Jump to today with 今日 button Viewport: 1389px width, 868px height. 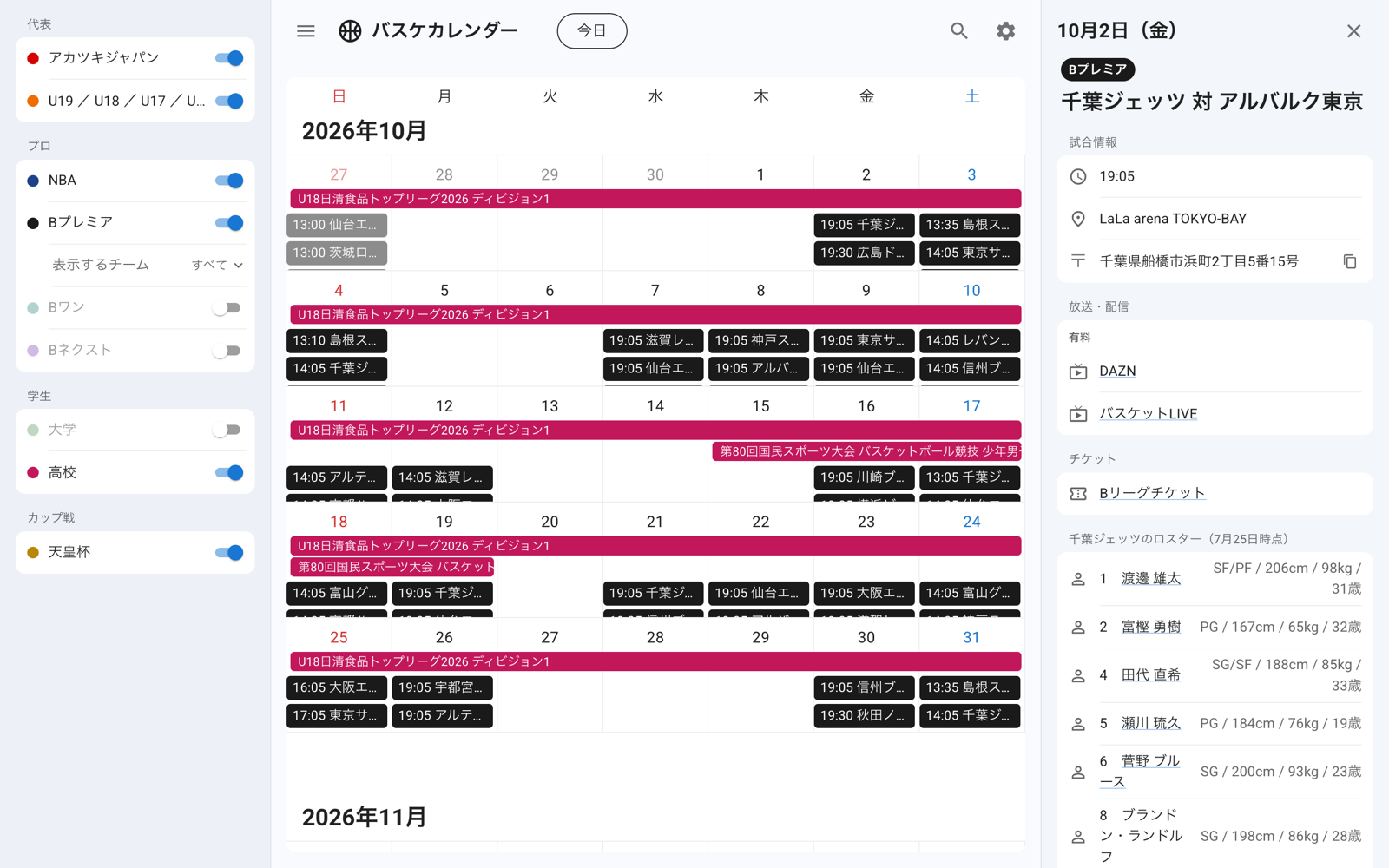(x=592, y=31)
